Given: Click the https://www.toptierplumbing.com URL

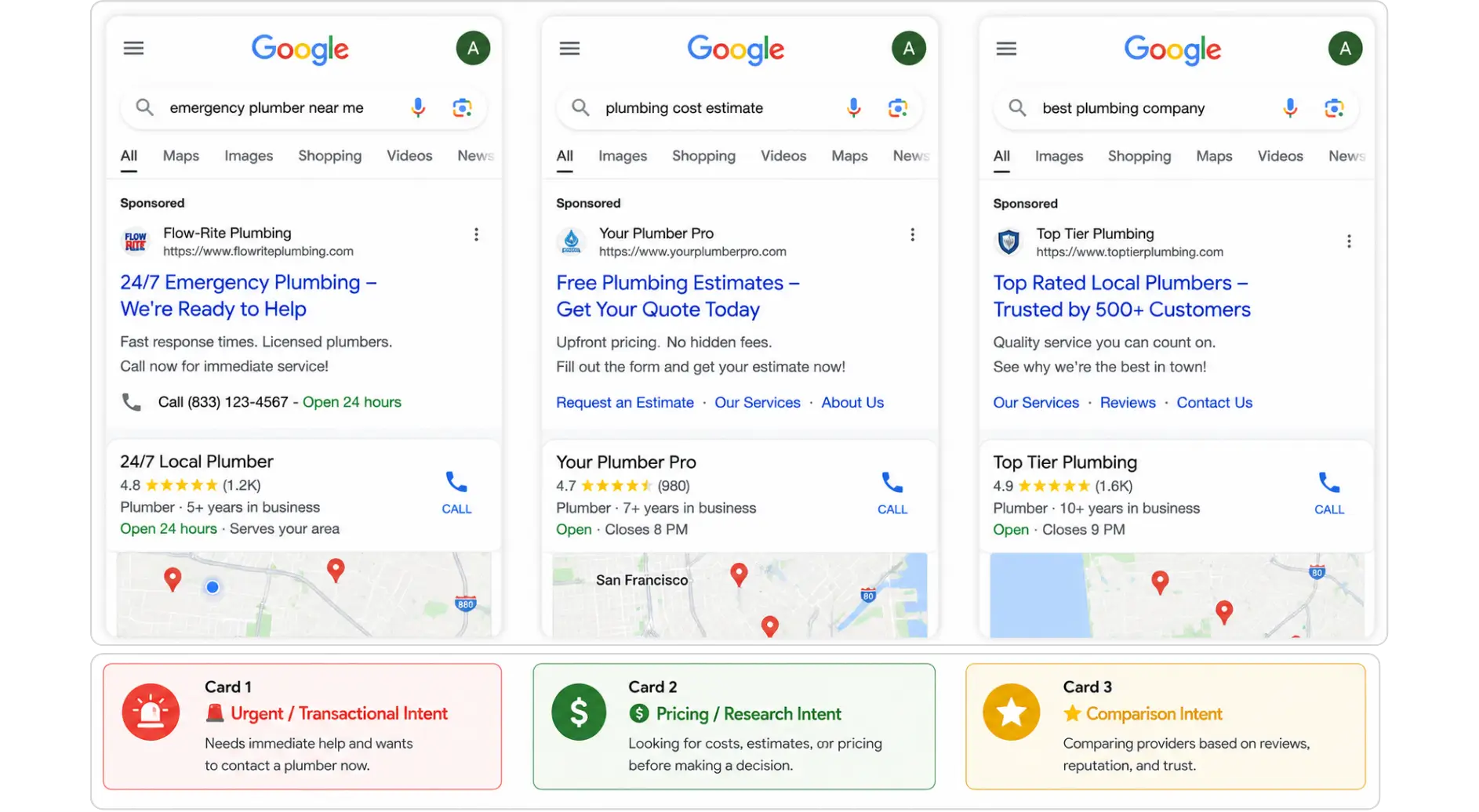Looking at the screenshot, I should click(x=1129, y=252).
